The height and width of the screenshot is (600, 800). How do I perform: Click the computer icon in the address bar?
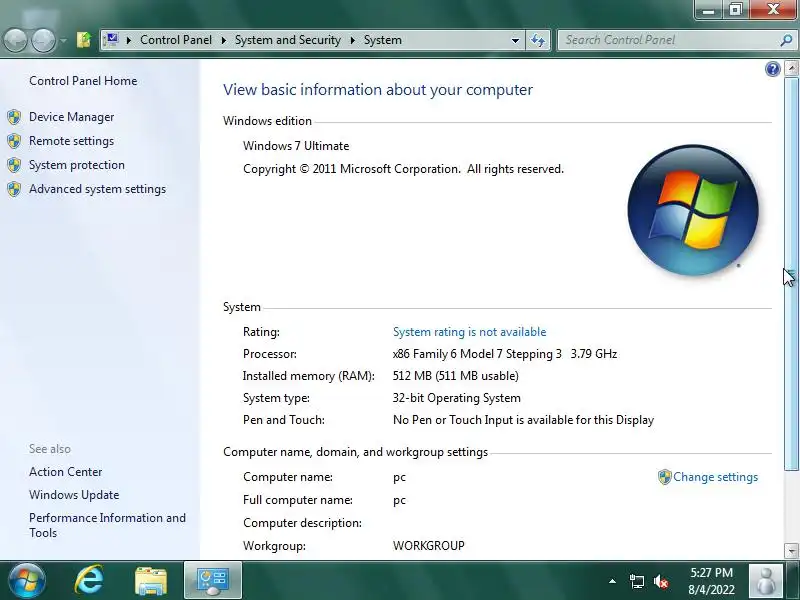(110, 40)
